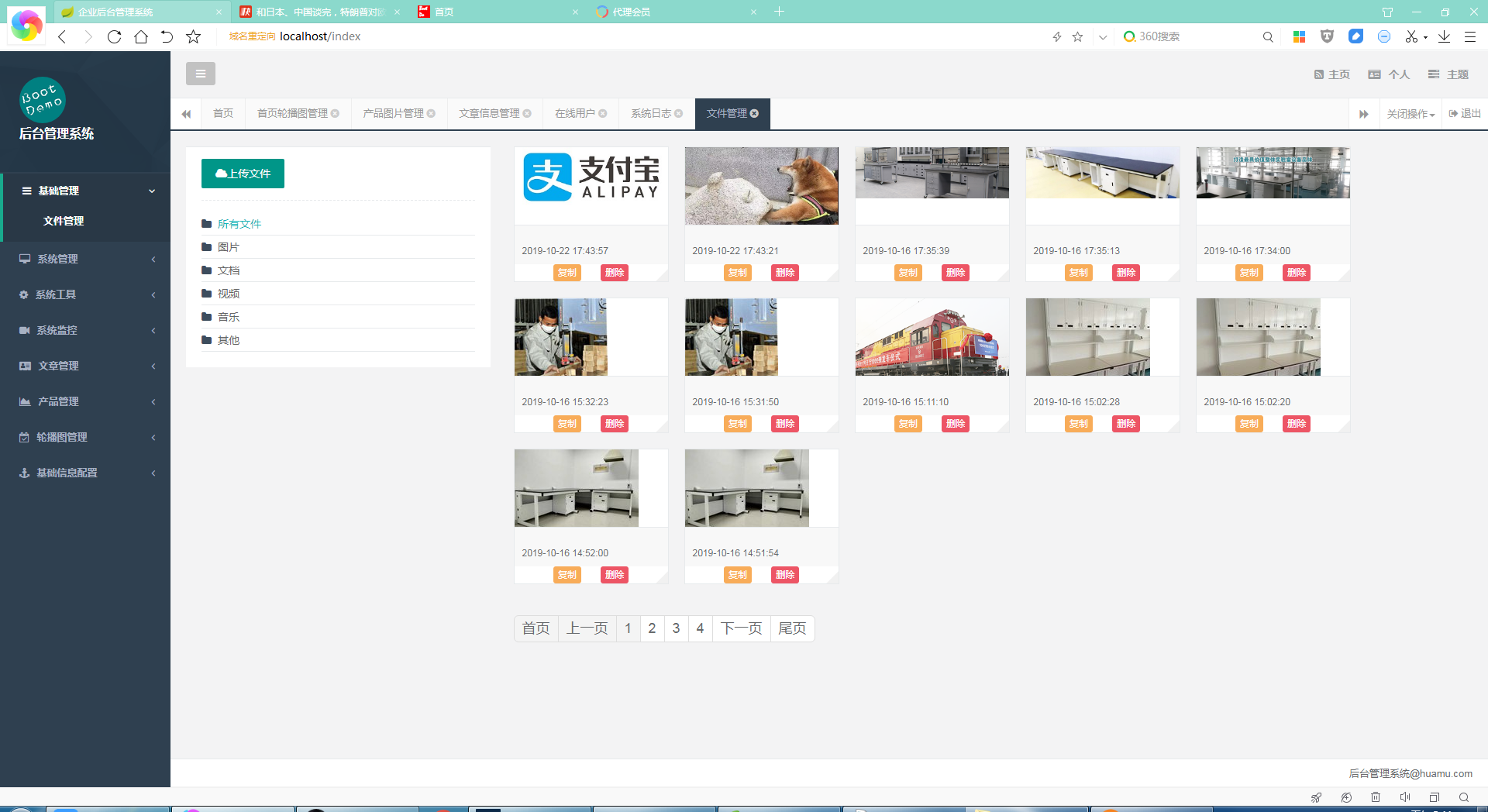The image size is (1488, 812).
Task: Click the 退出 logout link
Action: pyautogui.click(x=1465, y=114)
